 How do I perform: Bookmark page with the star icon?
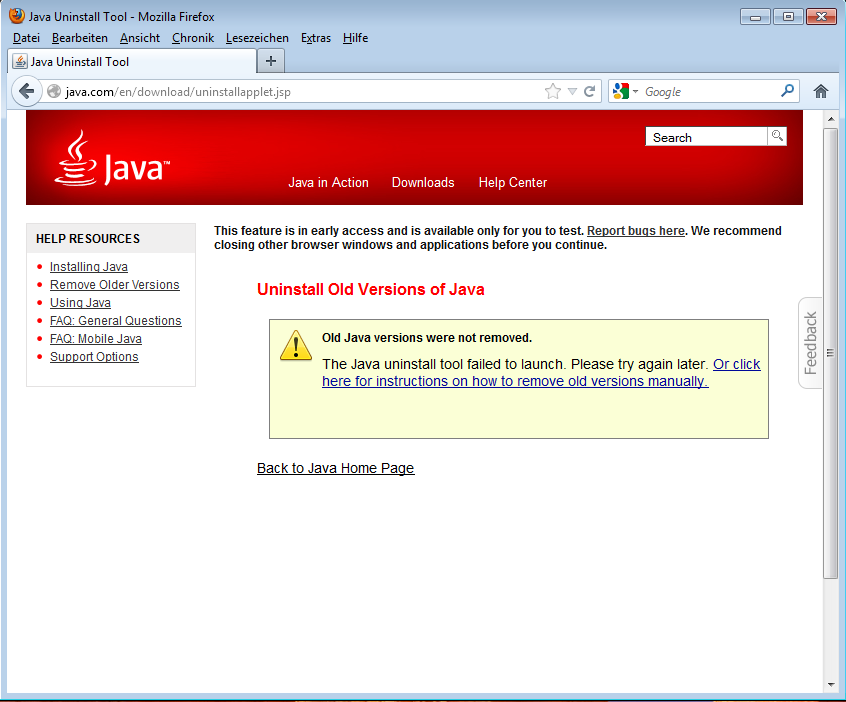pos(552,91)
